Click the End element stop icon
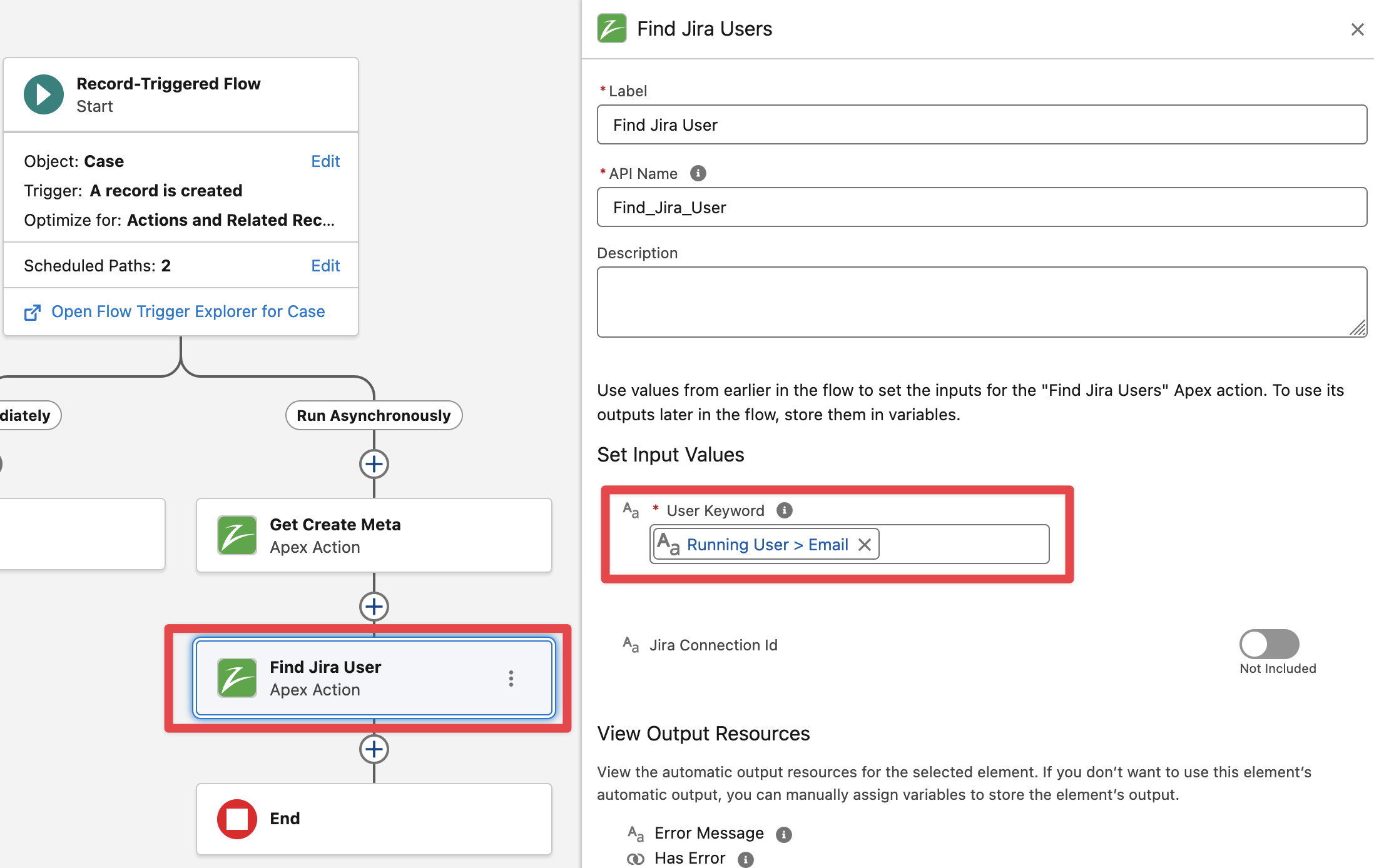This screenshot has width=1374, height=868. click(x=237, y=819)
